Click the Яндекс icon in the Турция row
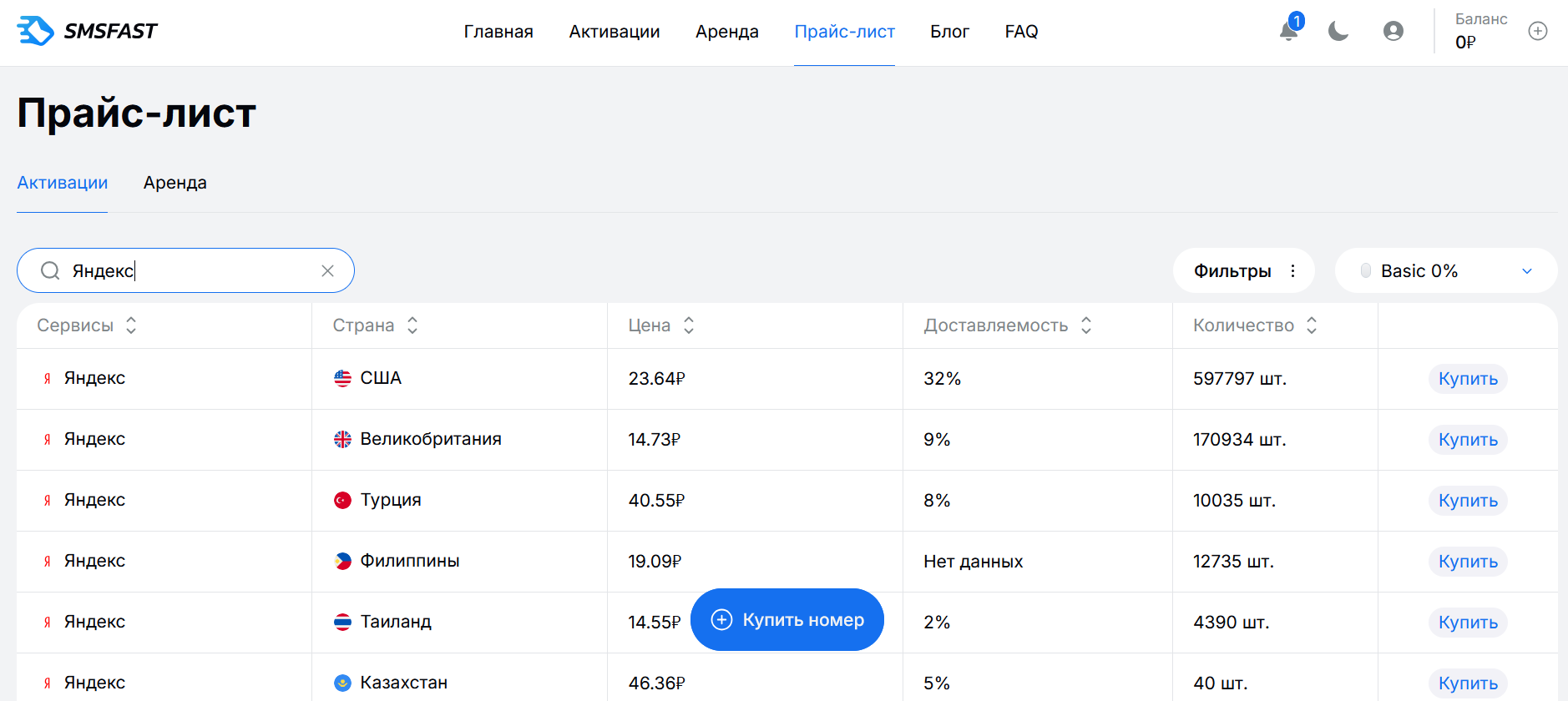 [47, 501]
